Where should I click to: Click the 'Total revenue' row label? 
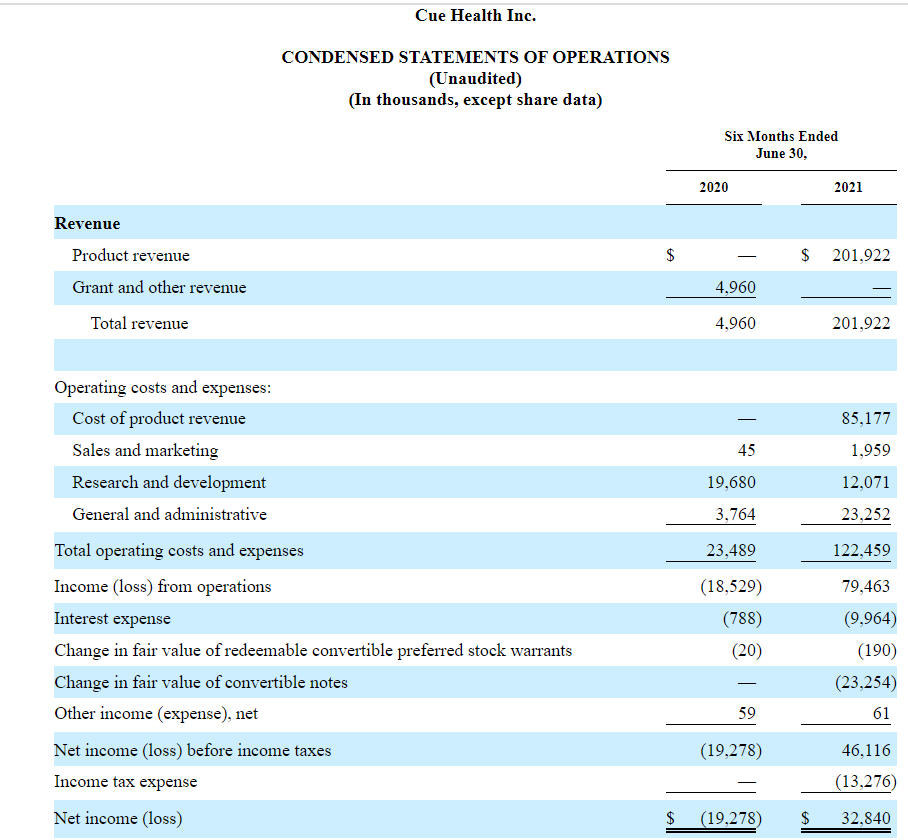pyautogui.click(x=140, y=324)
